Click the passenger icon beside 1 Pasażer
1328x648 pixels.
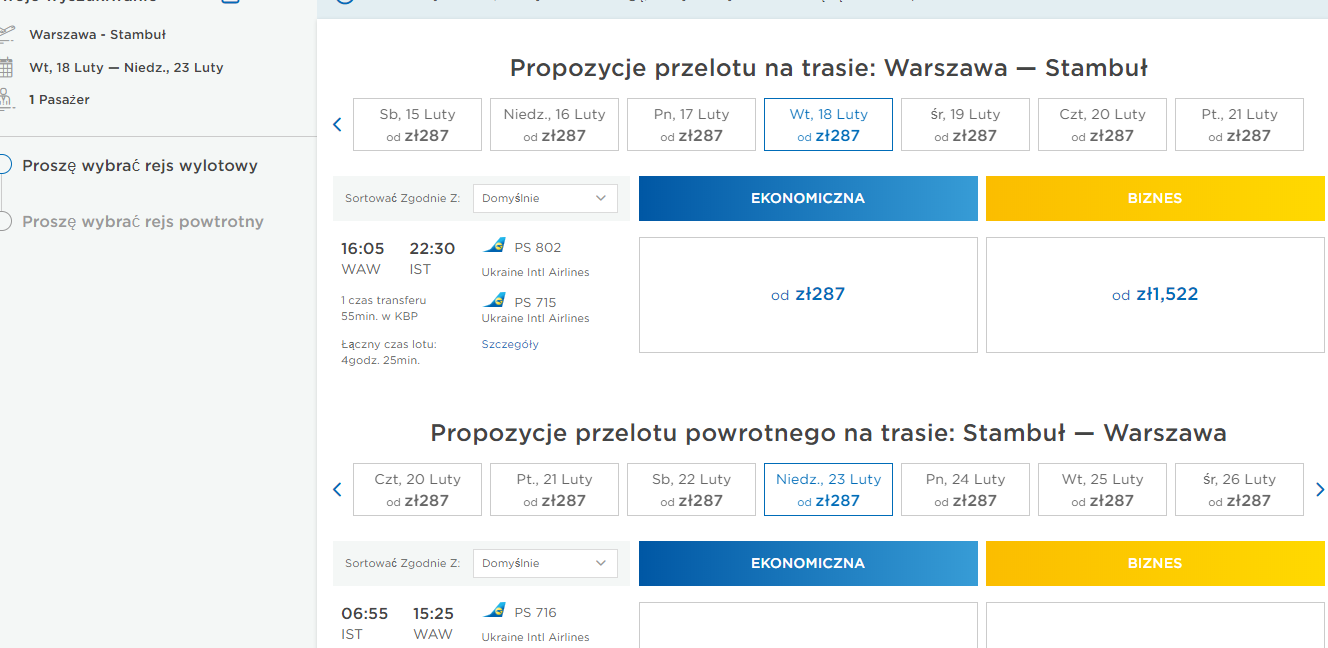[7, 99]
